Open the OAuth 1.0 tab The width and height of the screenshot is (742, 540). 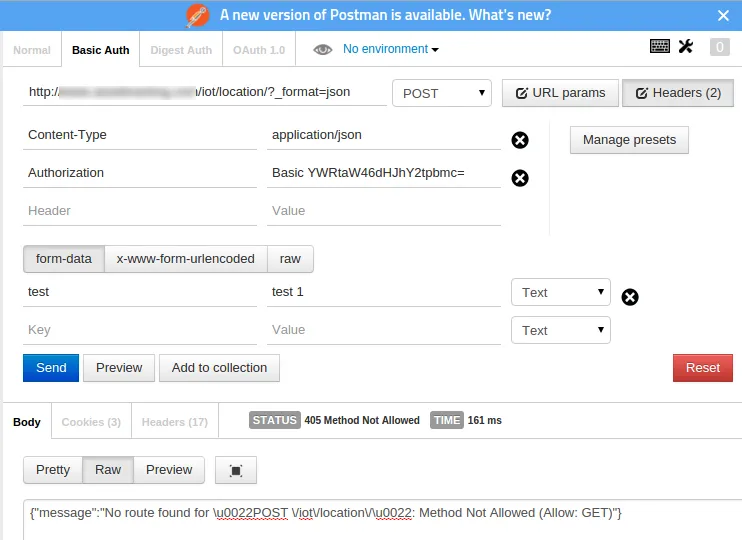[x=259, y=50]
